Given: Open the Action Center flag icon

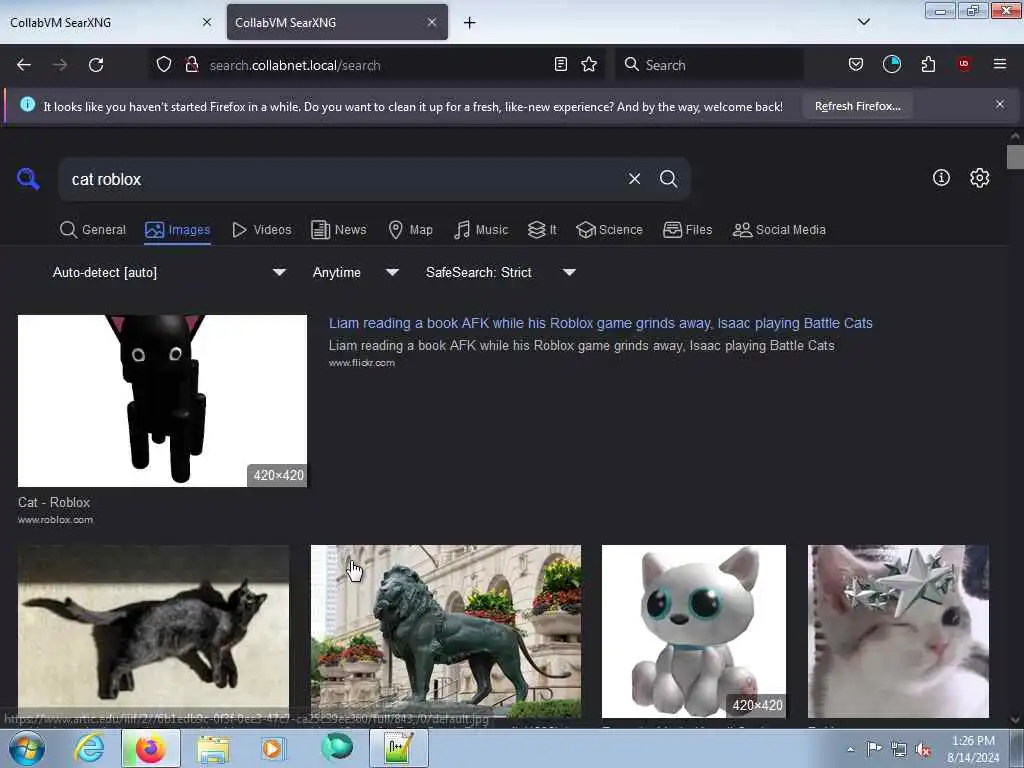Looking at the screenshot, I should [874, 748].
